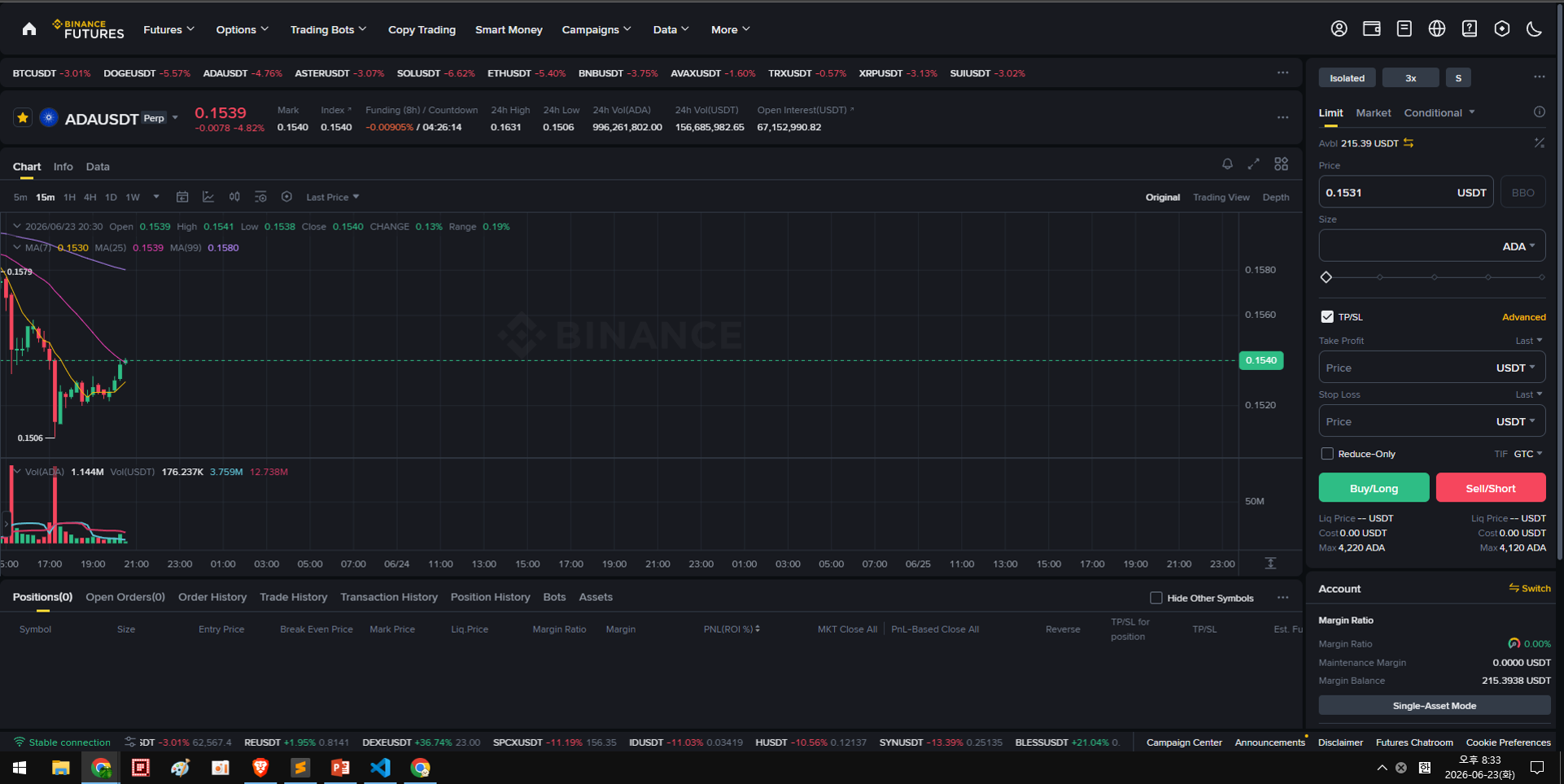
Task: Open the Open Orders(0) tab
Action: click(x=125, y=597)
